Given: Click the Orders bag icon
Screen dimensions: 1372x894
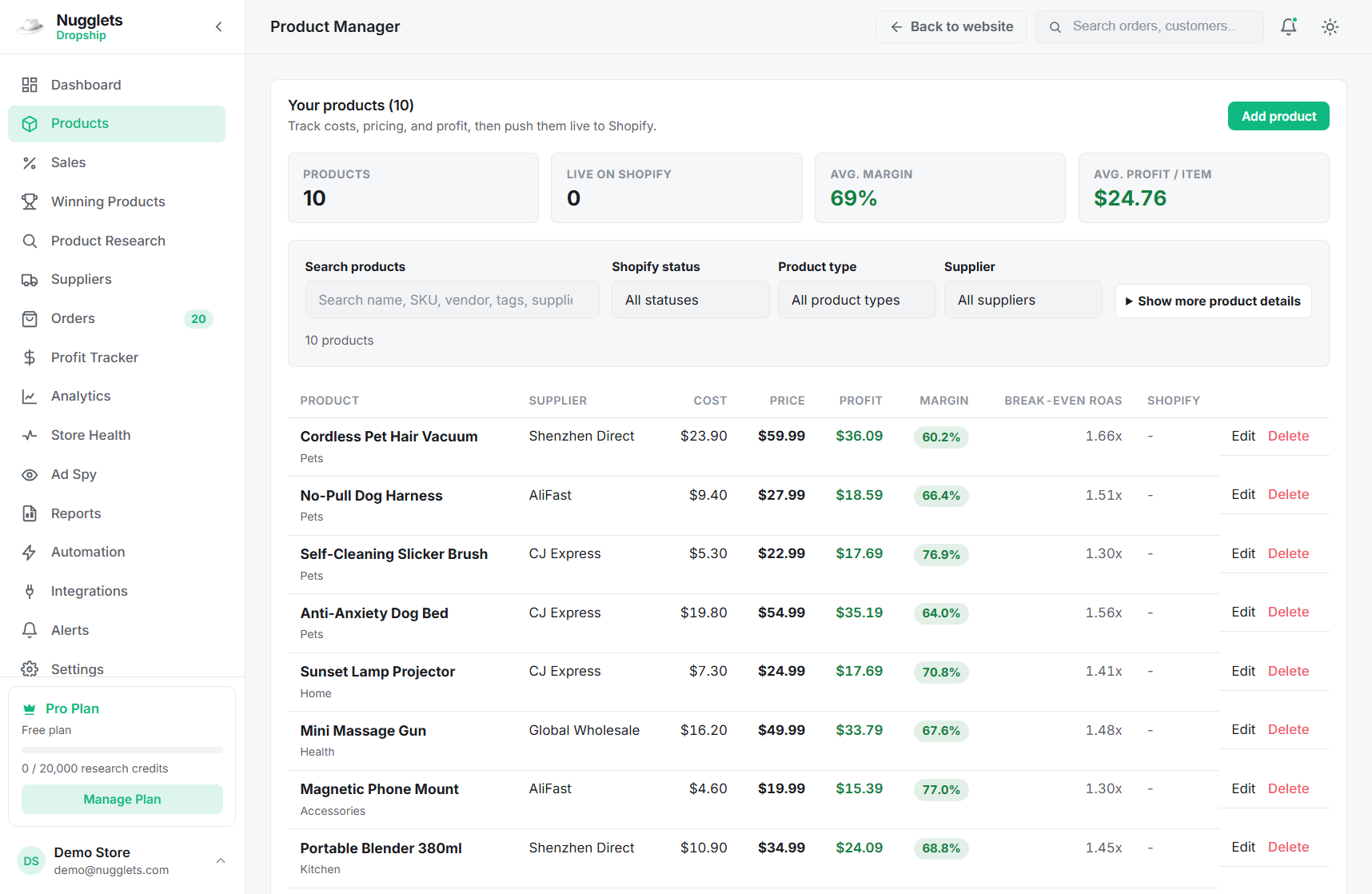Looking at the screenshot, I should (30, 319).
